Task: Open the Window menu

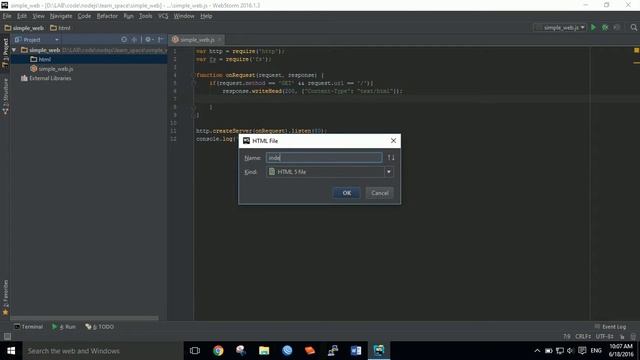Action: coord(184,16)
